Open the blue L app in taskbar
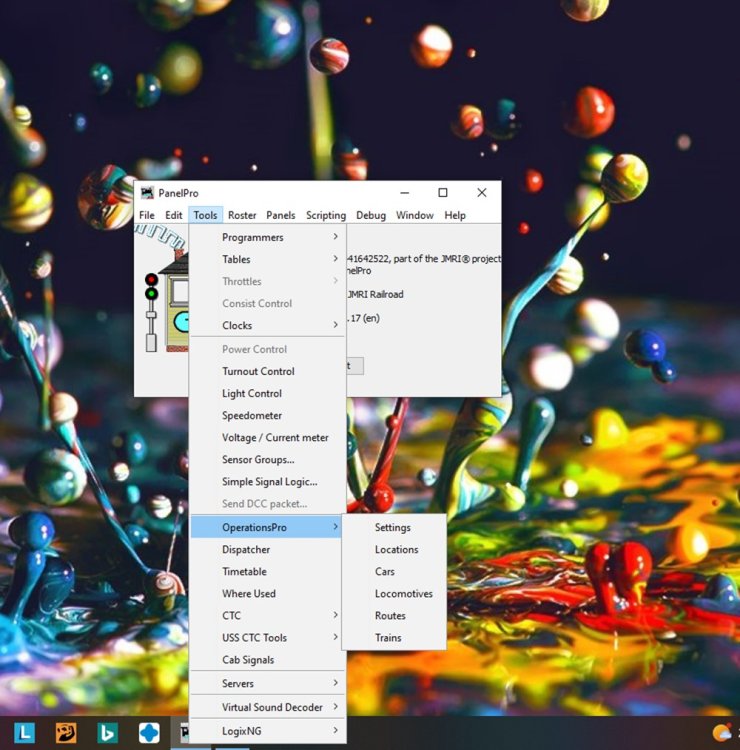This screenshot has height=750, width=740. coord(23,733)
